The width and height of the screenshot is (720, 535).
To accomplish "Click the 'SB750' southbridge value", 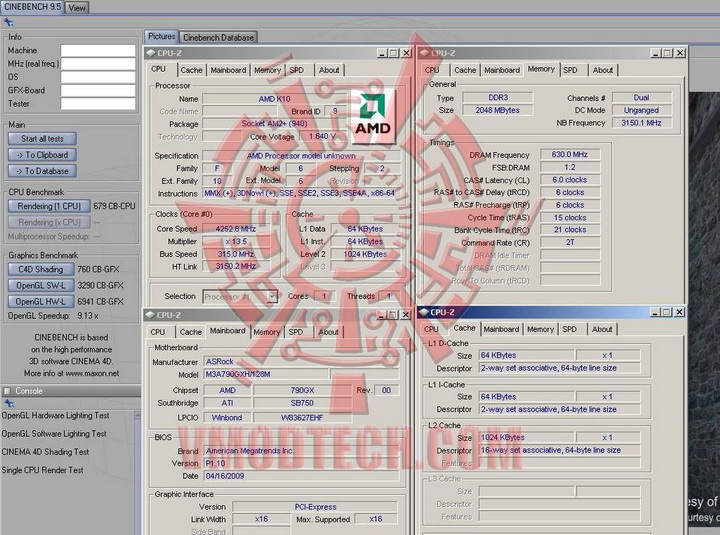I will (x=302, y=403).
